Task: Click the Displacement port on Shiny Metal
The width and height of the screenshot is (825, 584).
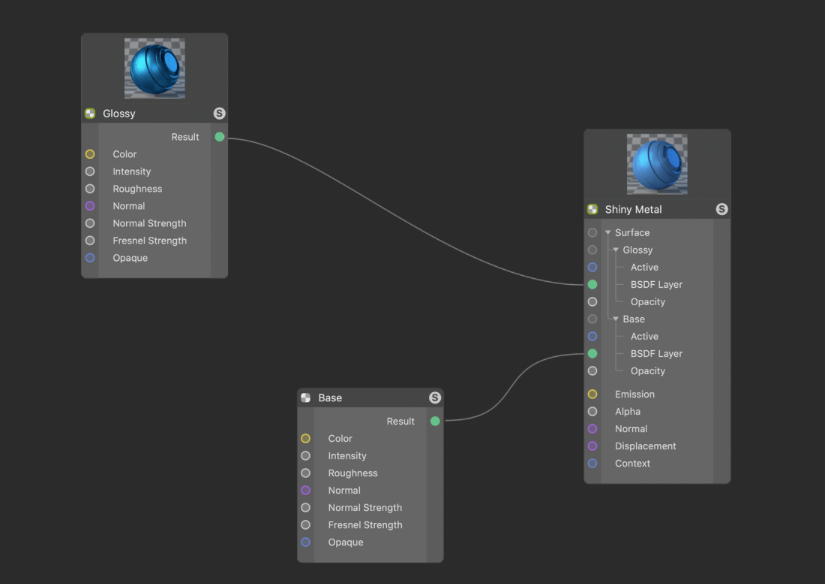Action: [x=593, y=446]
